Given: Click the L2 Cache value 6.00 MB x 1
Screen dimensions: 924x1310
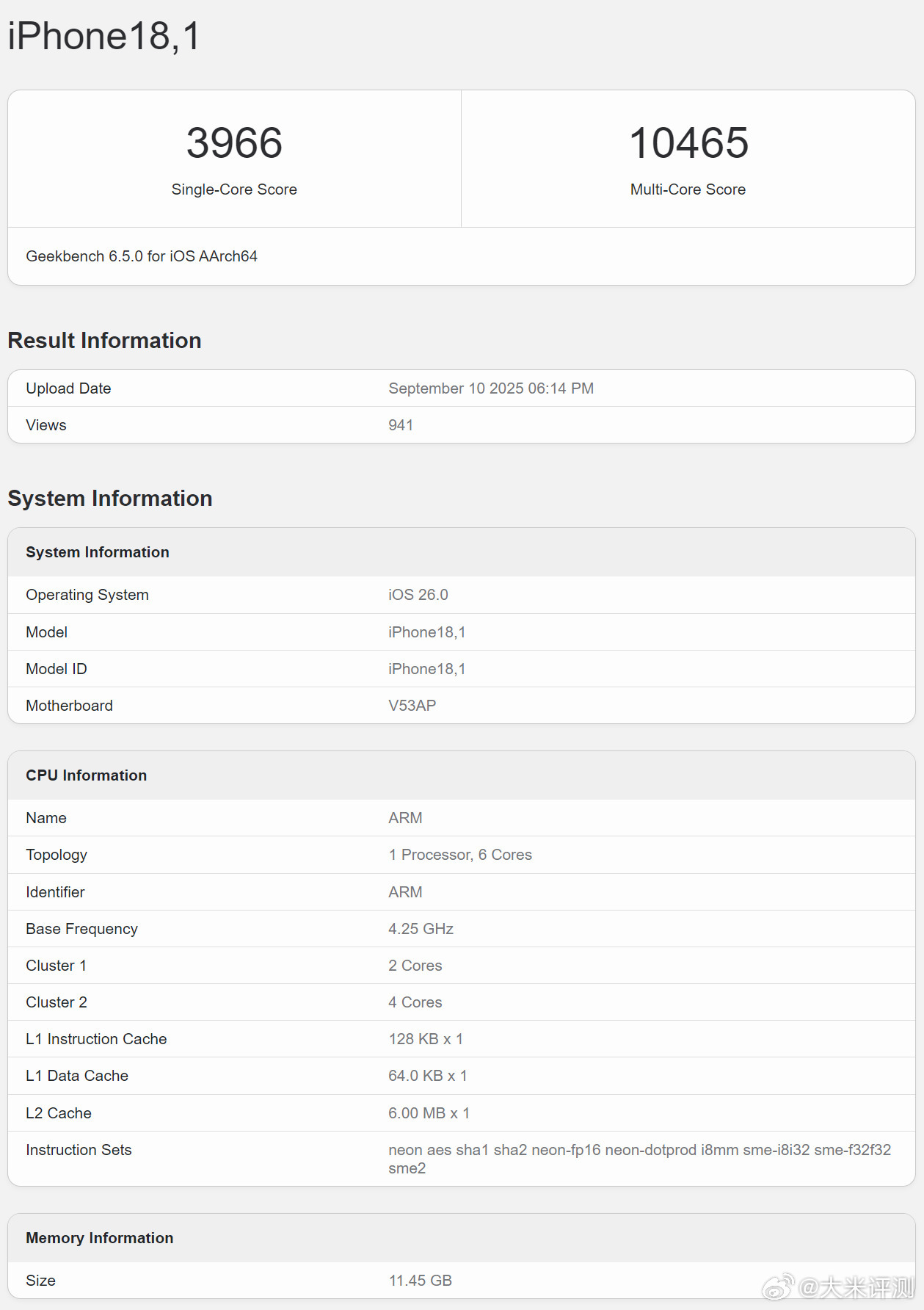Looking at the screenshot, I should click(429, 1113).
